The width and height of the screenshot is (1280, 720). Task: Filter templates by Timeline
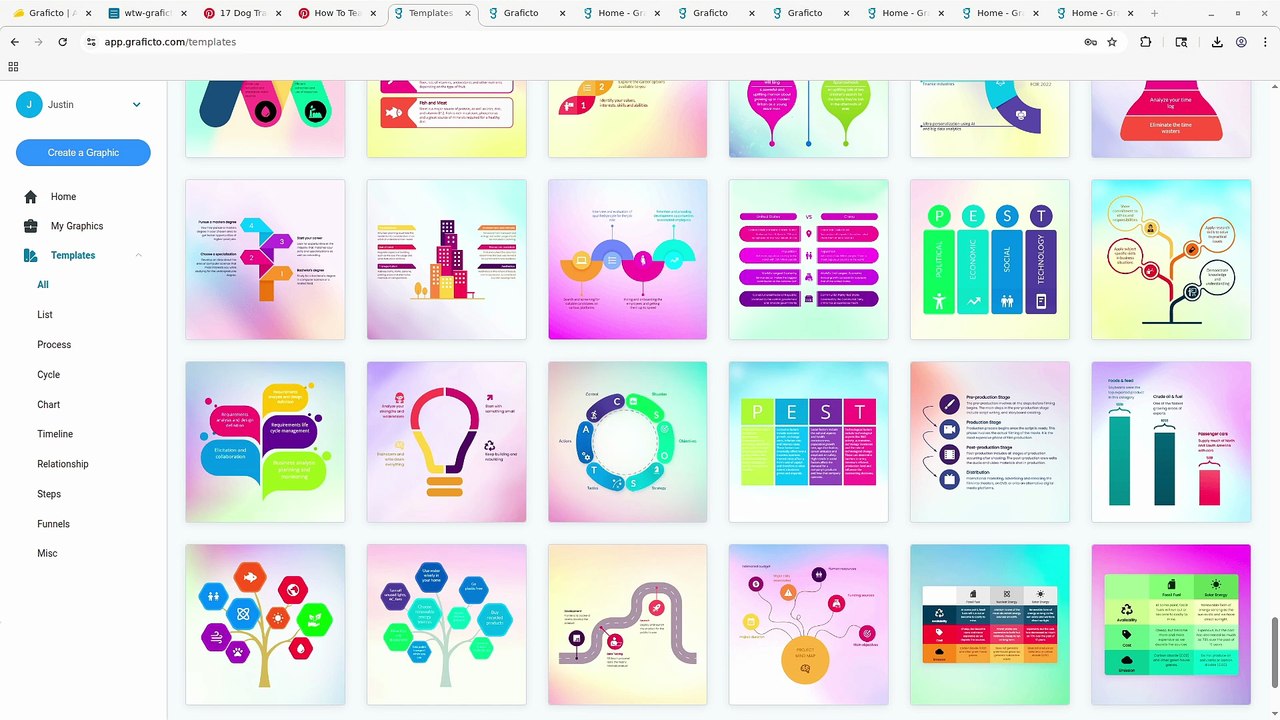[55, 434]
